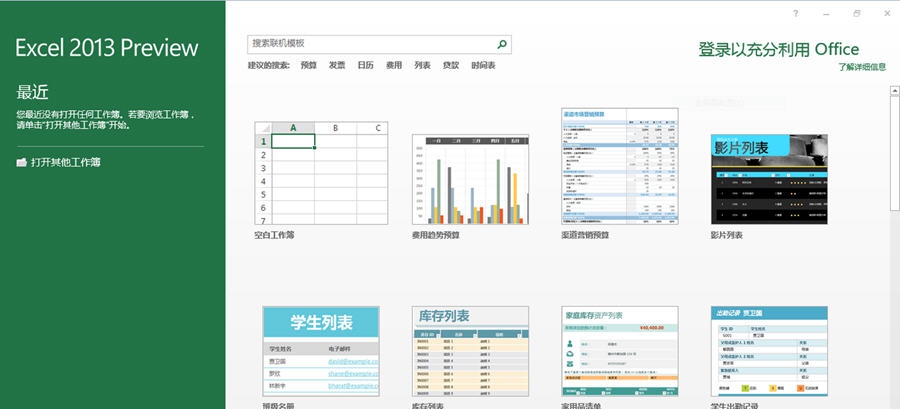Select the 库存列表 template thumbnail
Image resolution: width=900 pixels, height=409 pixels.
(470, 351)
